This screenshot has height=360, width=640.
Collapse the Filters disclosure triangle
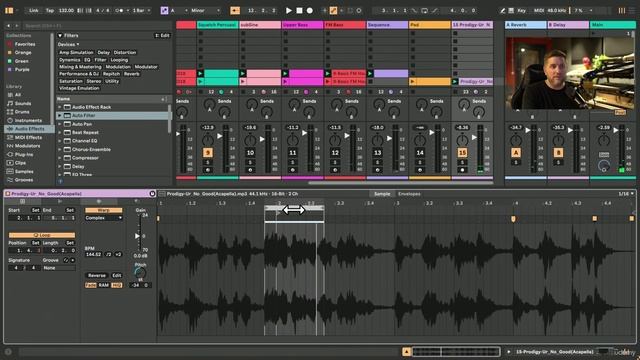pyautogui.click(x=60, y=36)
